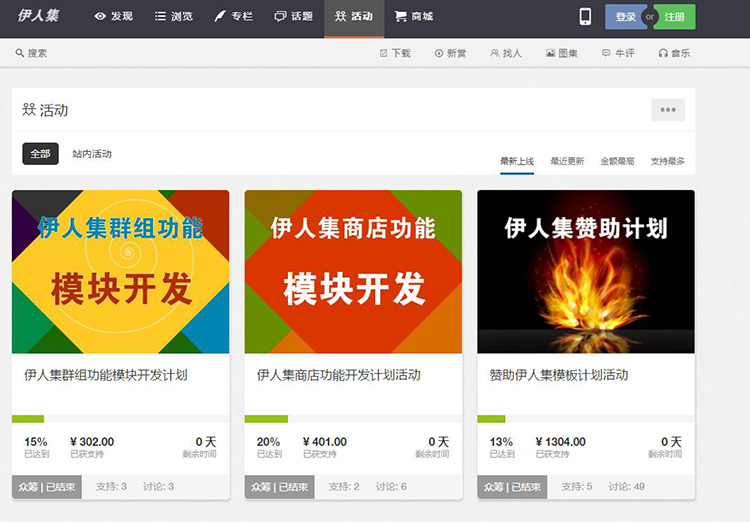Sort by 金额最高 tab
The height and width of the screenshot is (522, 750).
618,161
